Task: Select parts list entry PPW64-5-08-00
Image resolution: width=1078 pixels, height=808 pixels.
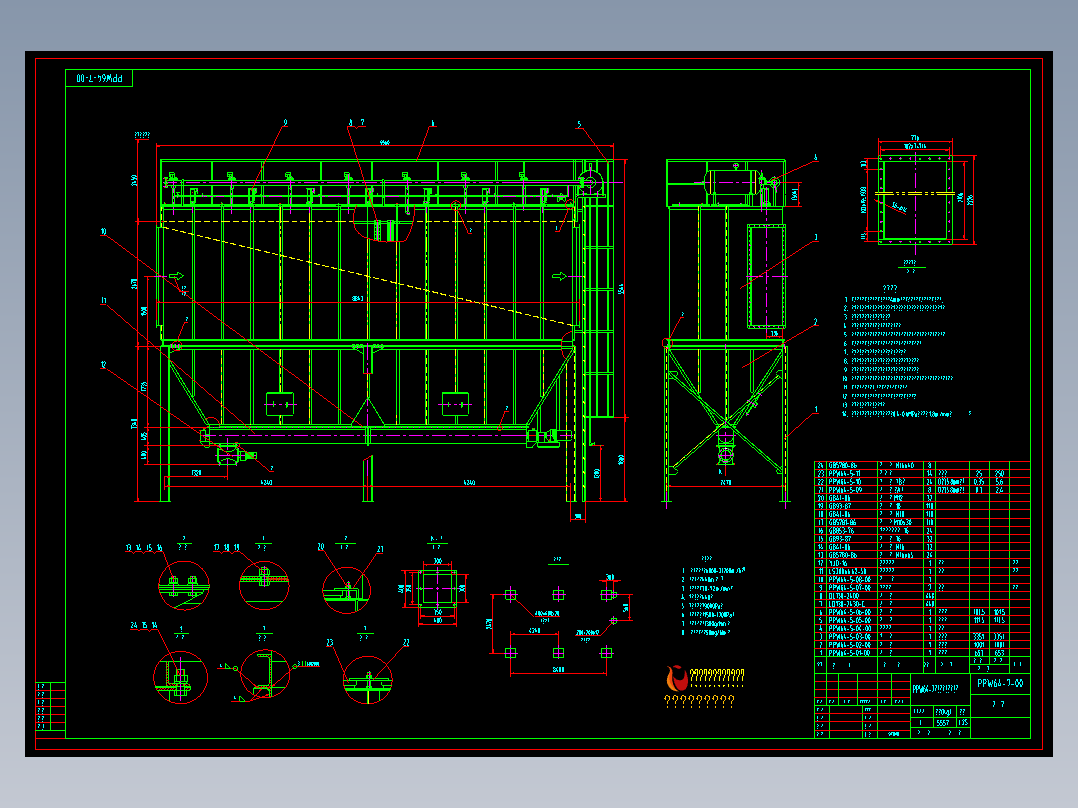Action: [x=850, y=580]
